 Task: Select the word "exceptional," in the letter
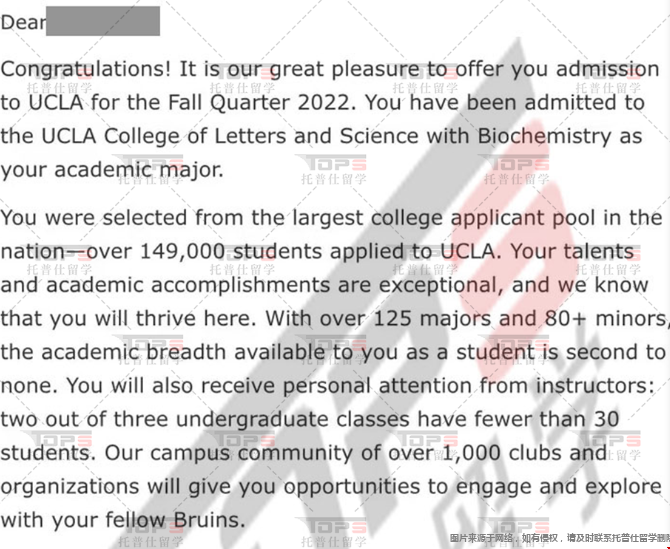441,285
